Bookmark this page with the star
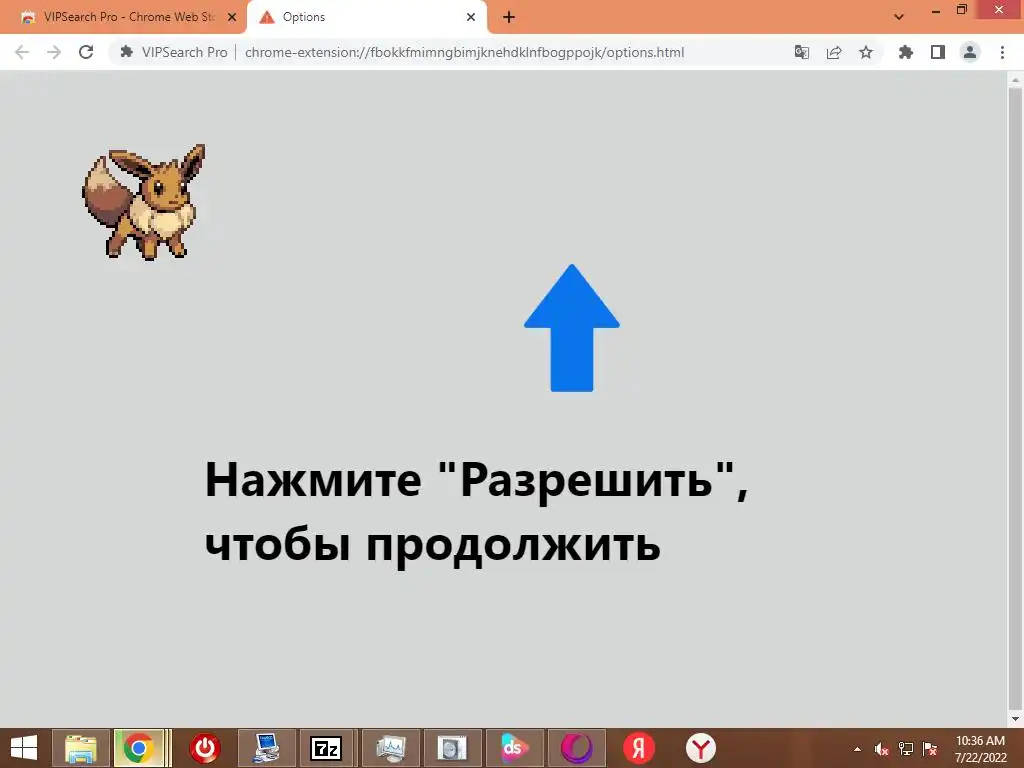The height and width of the screenshot is (768, 1024). [x=866, y=52]
